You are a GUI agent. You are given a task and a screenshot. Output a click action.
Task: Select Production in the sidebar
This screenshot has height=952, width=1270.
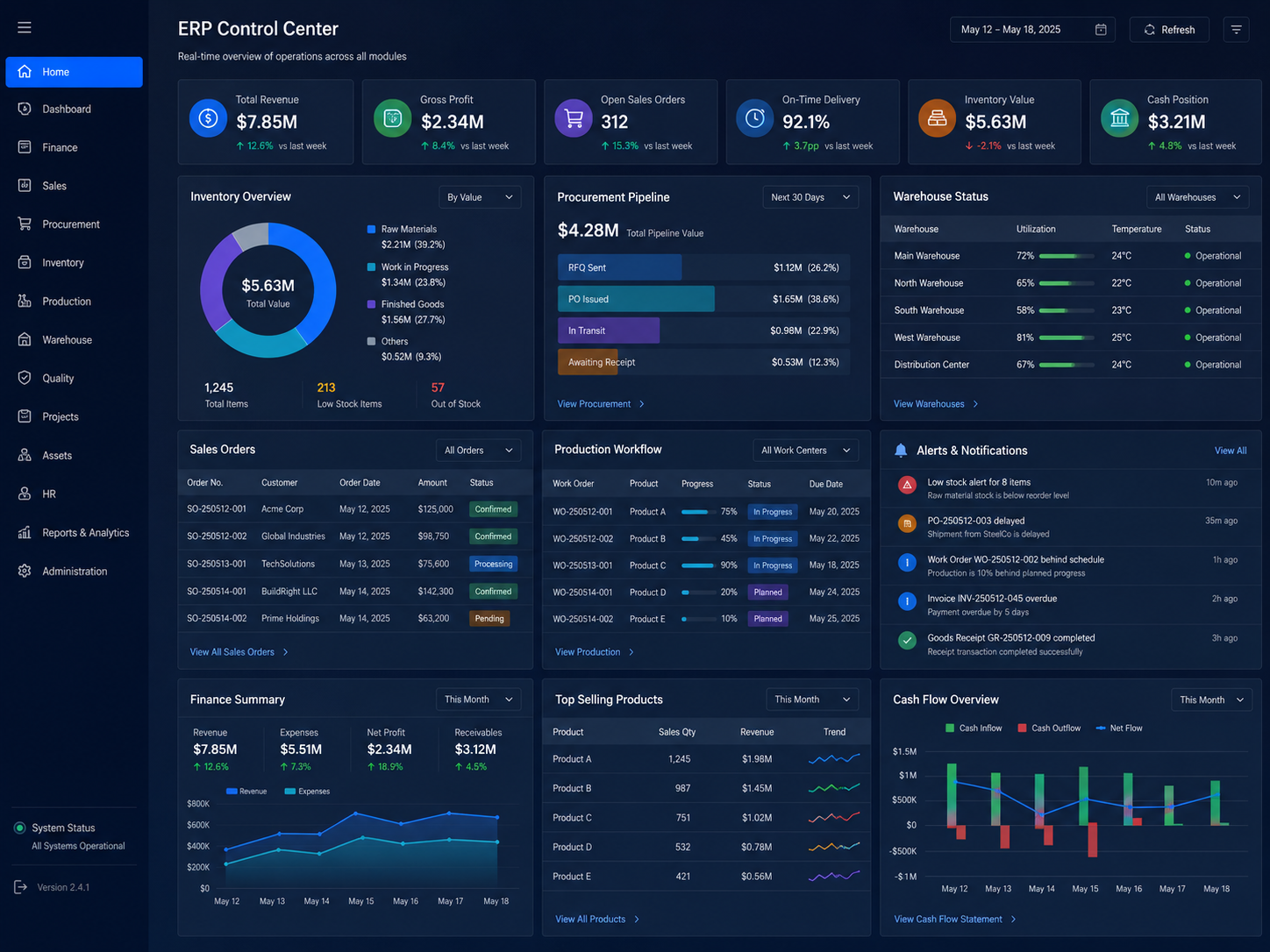pos(74,302)
